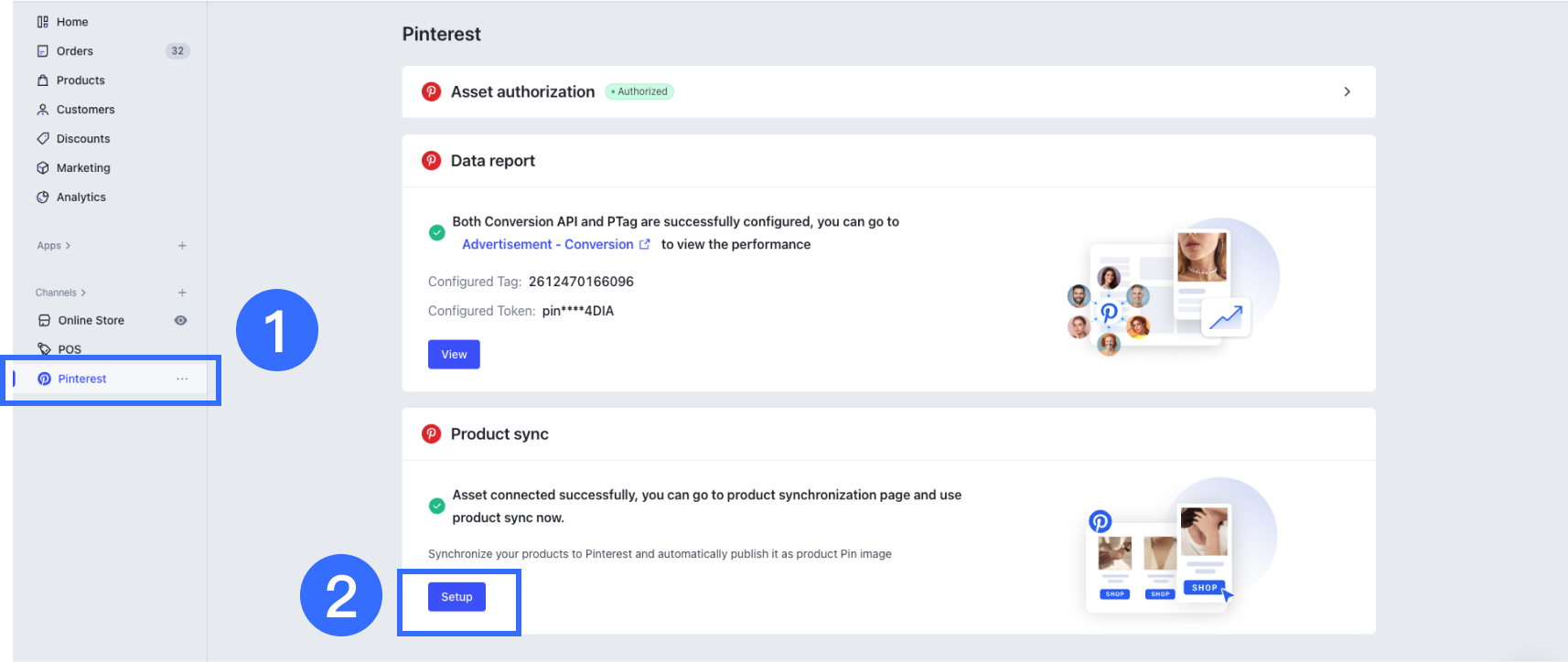Expand the Asset authorization chevron
The height and width of the screenshot is (662, 1568).
coord(1346,91)
